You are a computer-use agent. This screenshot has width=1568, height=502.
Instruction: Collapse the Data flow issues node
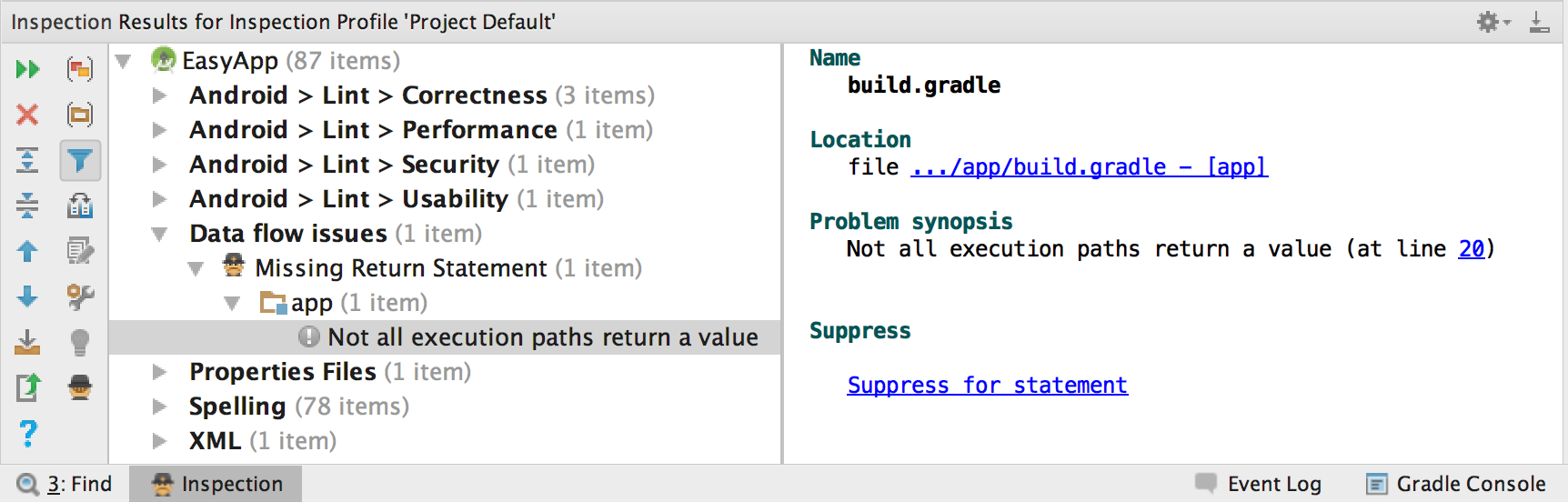point(159,234)
